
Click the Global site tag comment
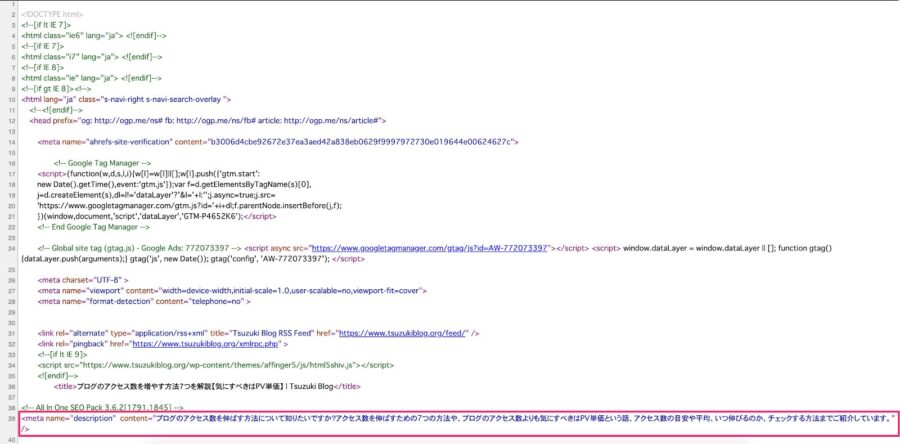[x=139, y=248]
